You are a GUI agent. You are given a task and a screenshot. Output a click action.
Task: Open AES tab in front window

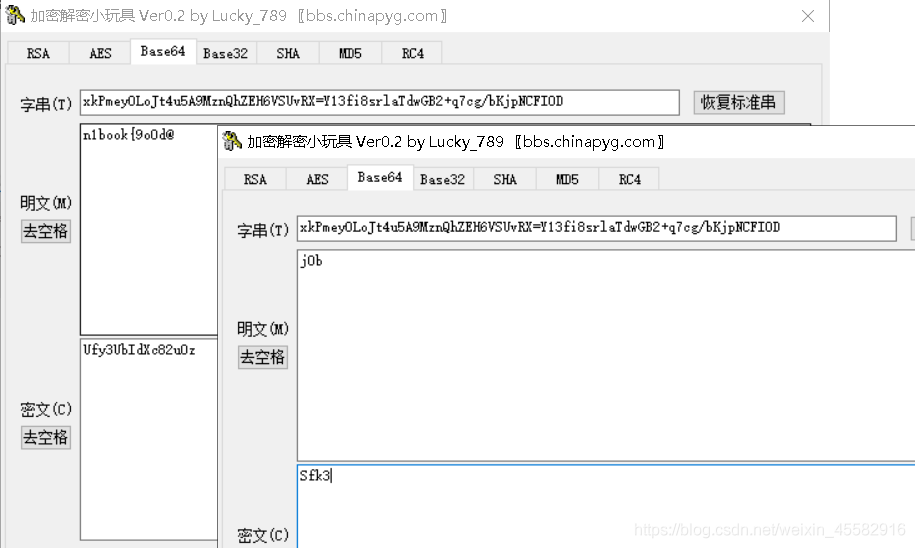[317, 179]
